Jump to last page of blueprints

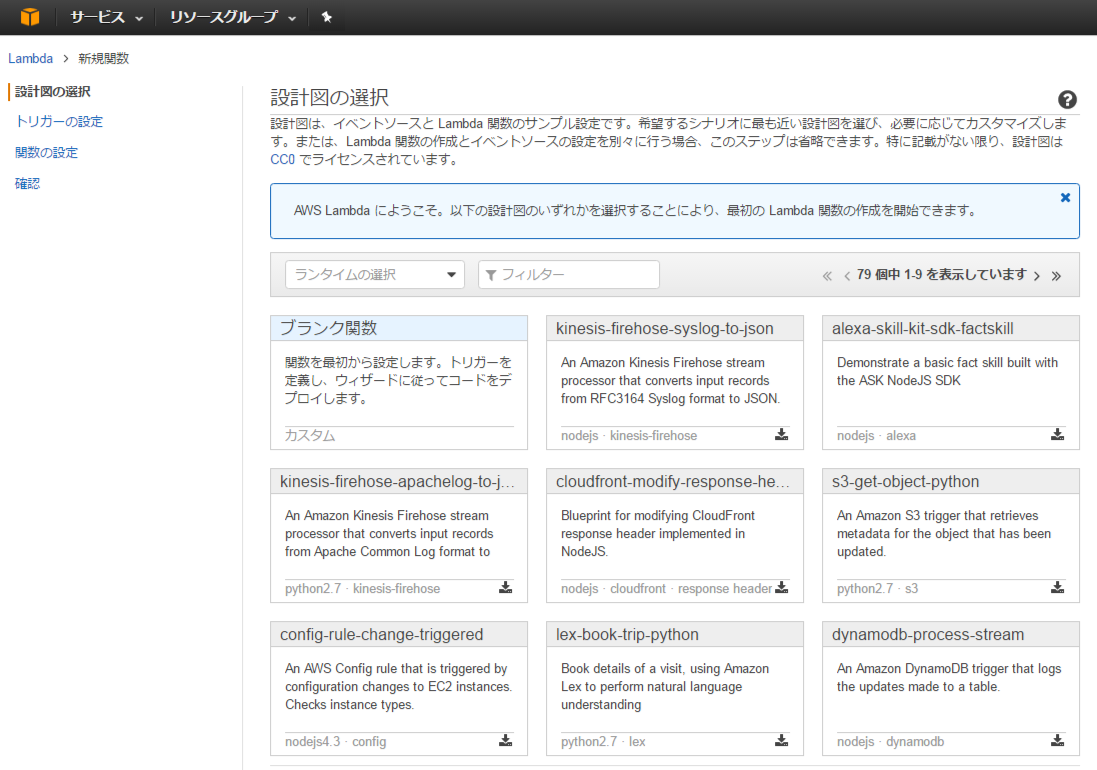point(1056,276)
